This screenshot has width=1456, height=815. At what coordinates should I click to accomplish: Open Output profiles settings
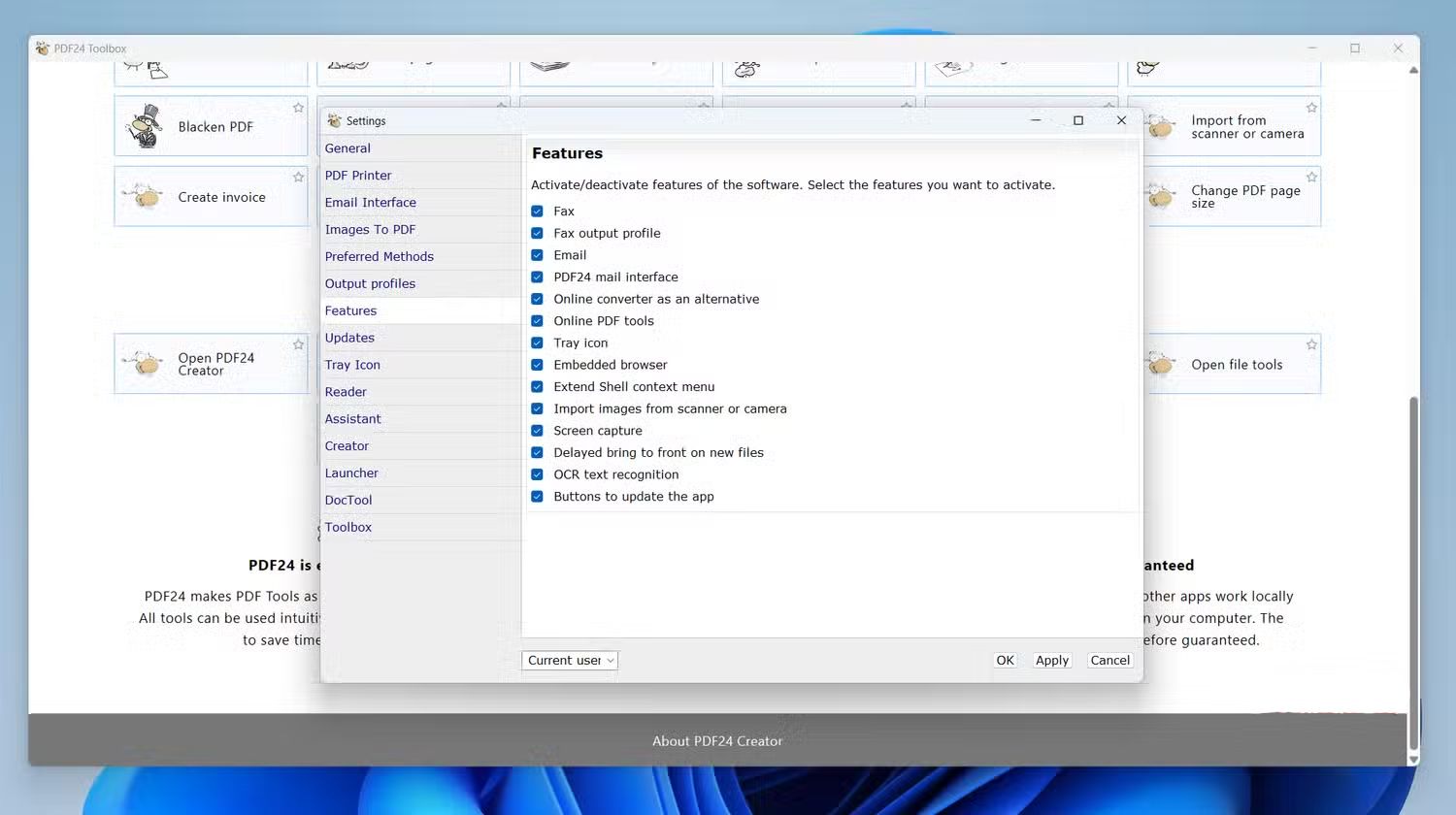click(420, 284)
